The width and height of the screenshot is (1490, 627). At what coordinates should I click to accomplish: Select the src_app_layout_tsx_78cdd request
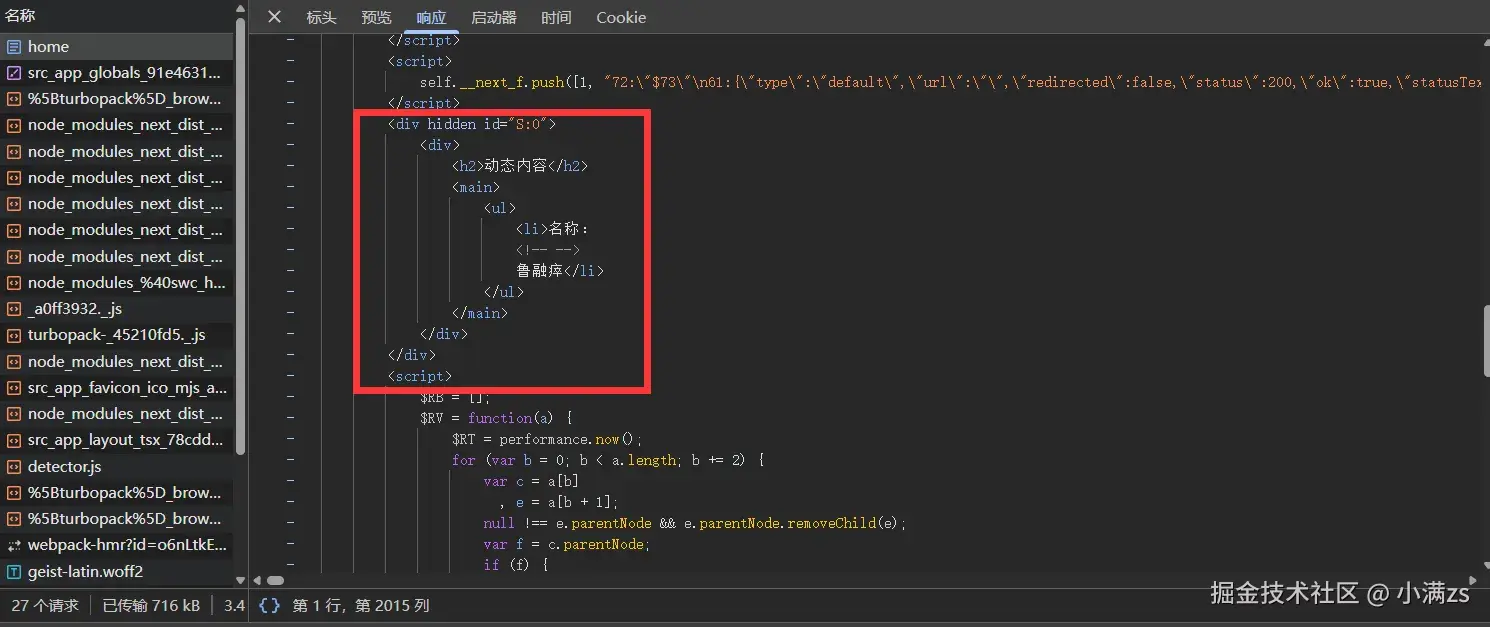(x=117, y=440)
